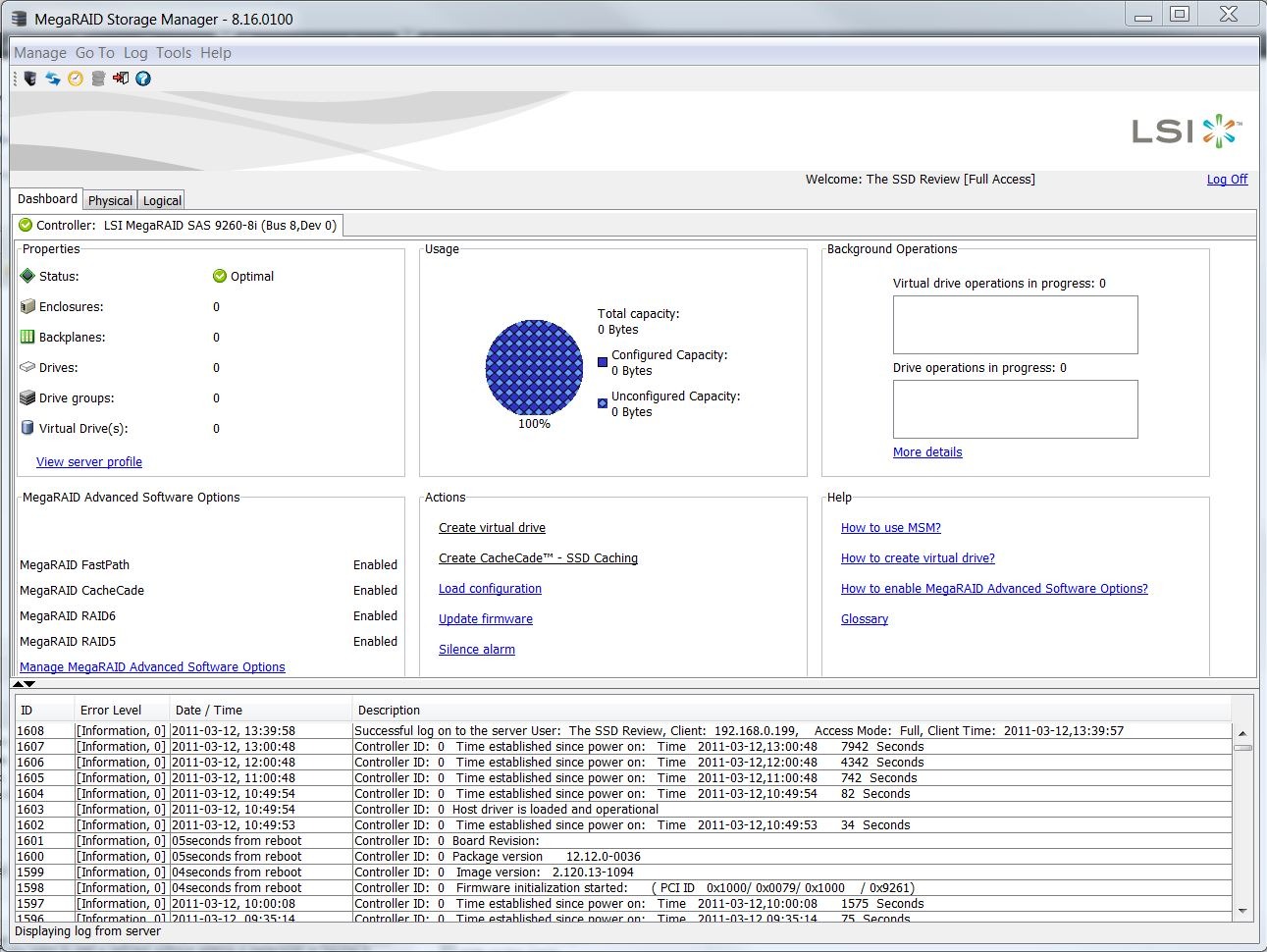1267x952 pixels.
Task: Click the Drives icon in Properties
Action: [27, 367]
